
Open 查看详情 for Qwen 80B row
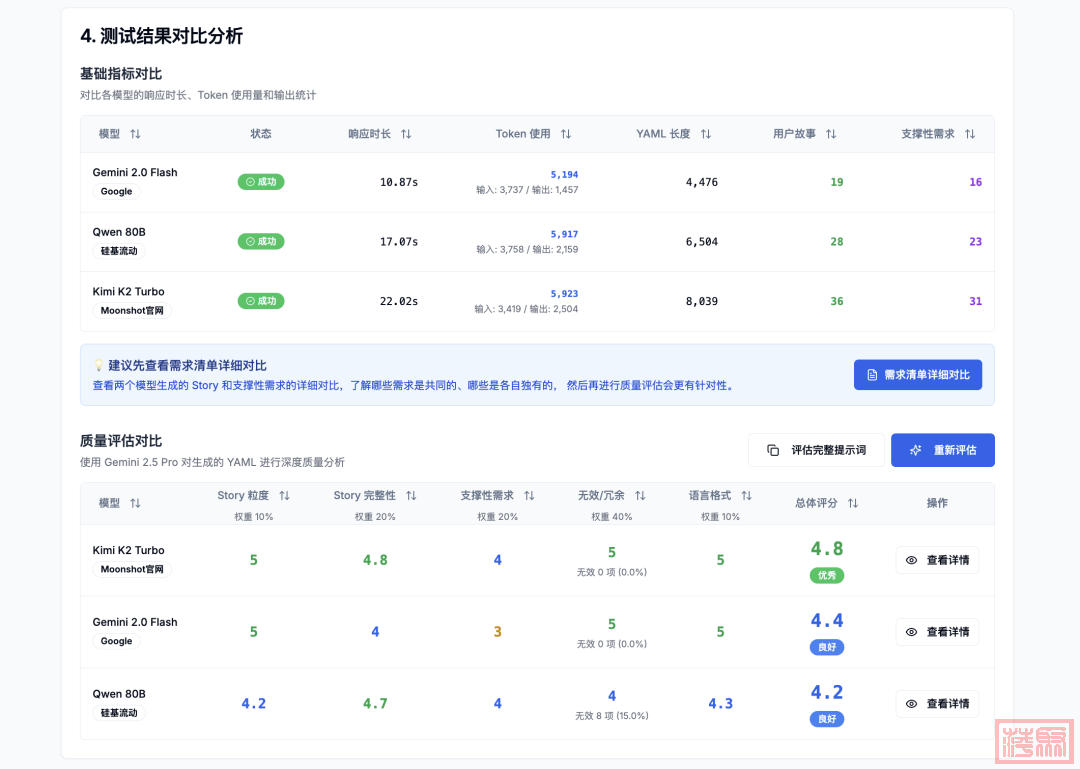pos(937,704)
